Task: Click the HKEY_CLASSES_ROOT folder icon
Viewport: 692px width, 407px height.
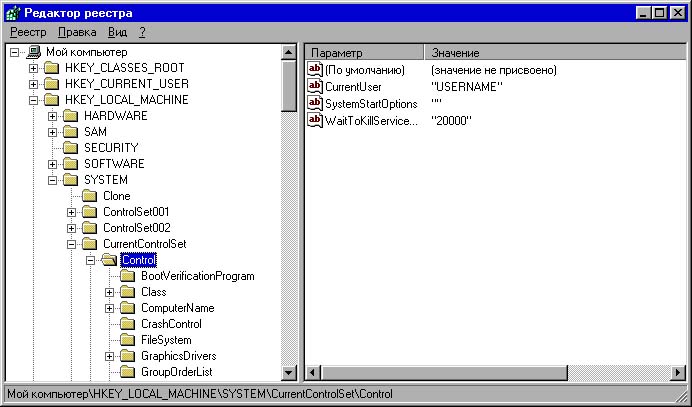Action: (51, 68)
